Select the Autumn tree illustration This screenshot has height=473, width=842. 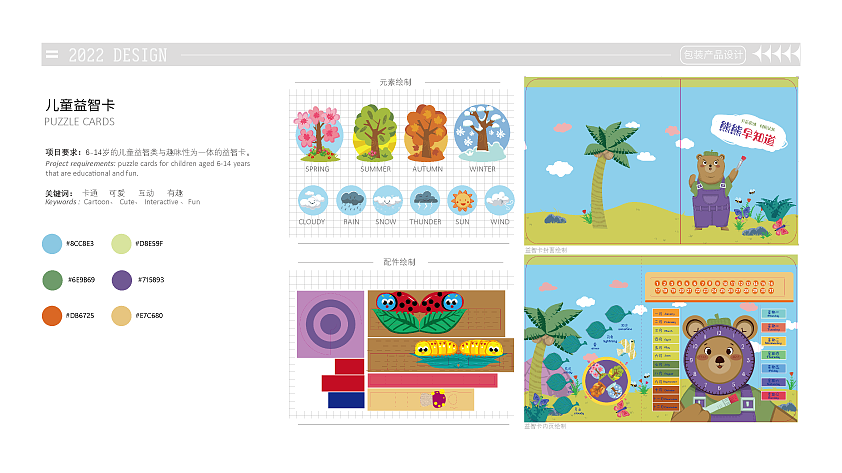(x=426, y=133)
